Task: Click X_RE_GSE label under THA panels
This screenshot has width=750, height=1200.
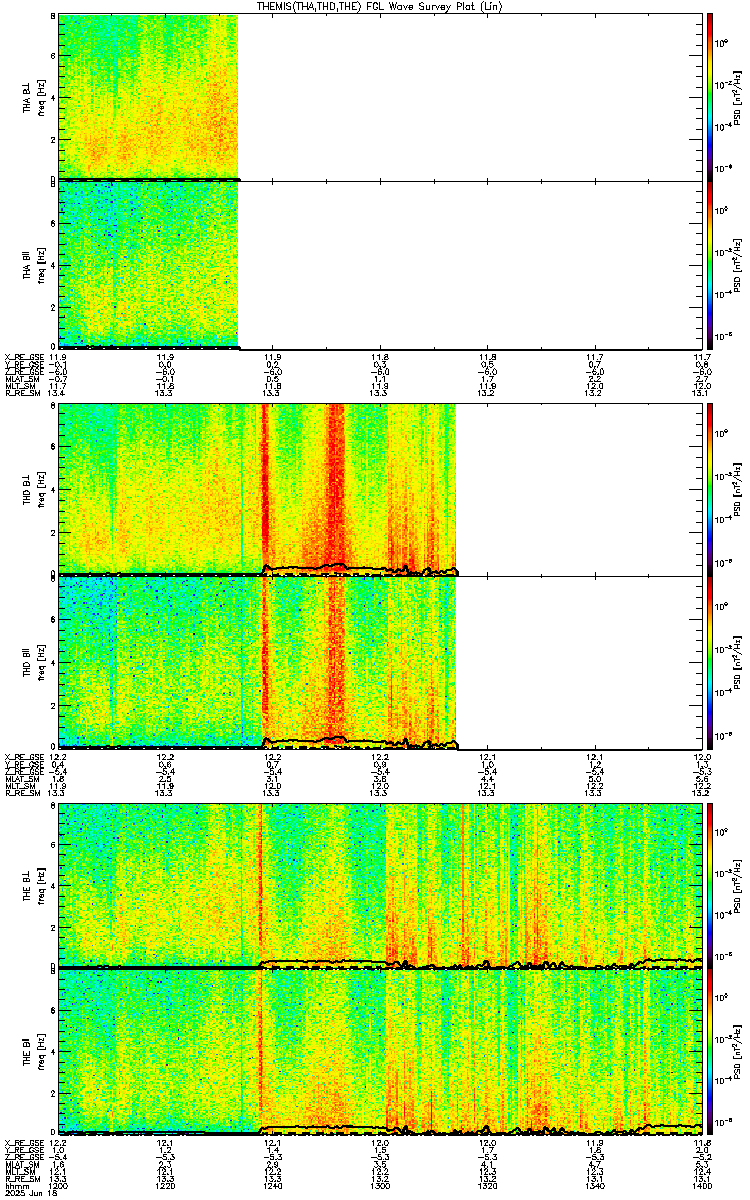Action: pyautogui.click(x=20, y=356)
